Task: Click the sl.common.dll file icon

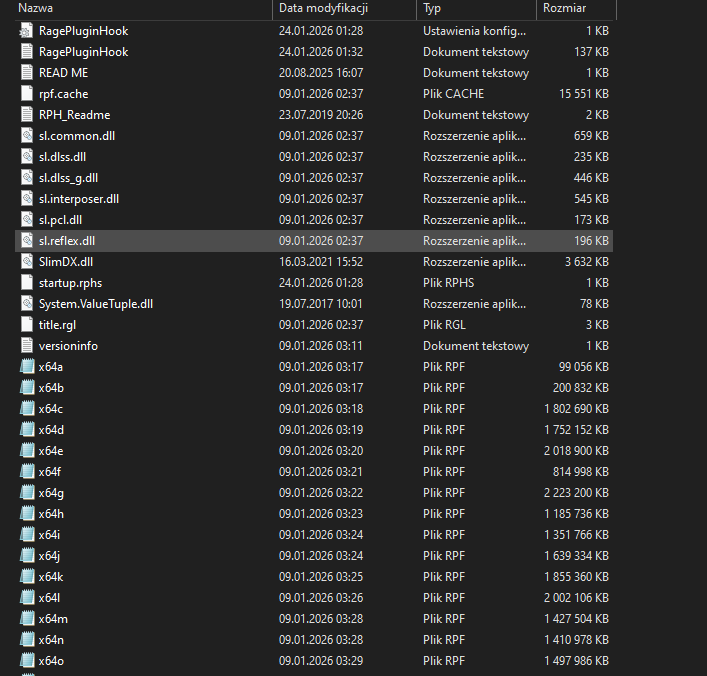Action: coord(27,136)
